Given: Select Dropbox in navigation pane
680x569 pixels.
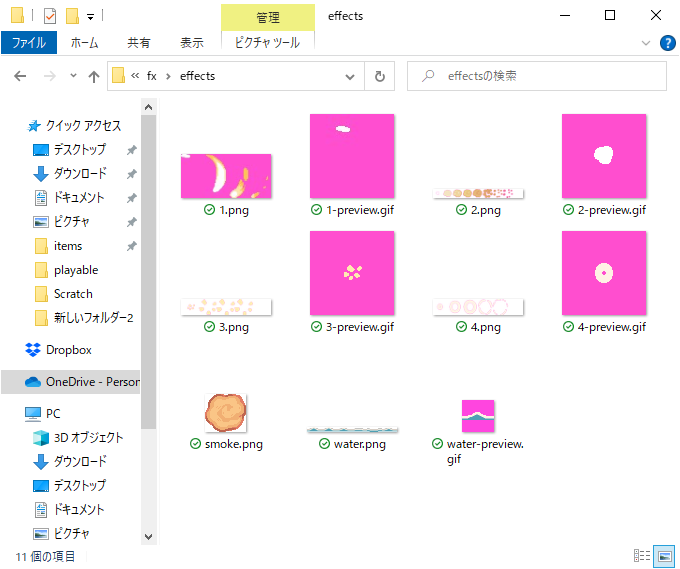Looking at the screenshot, I should click(69, 350).
